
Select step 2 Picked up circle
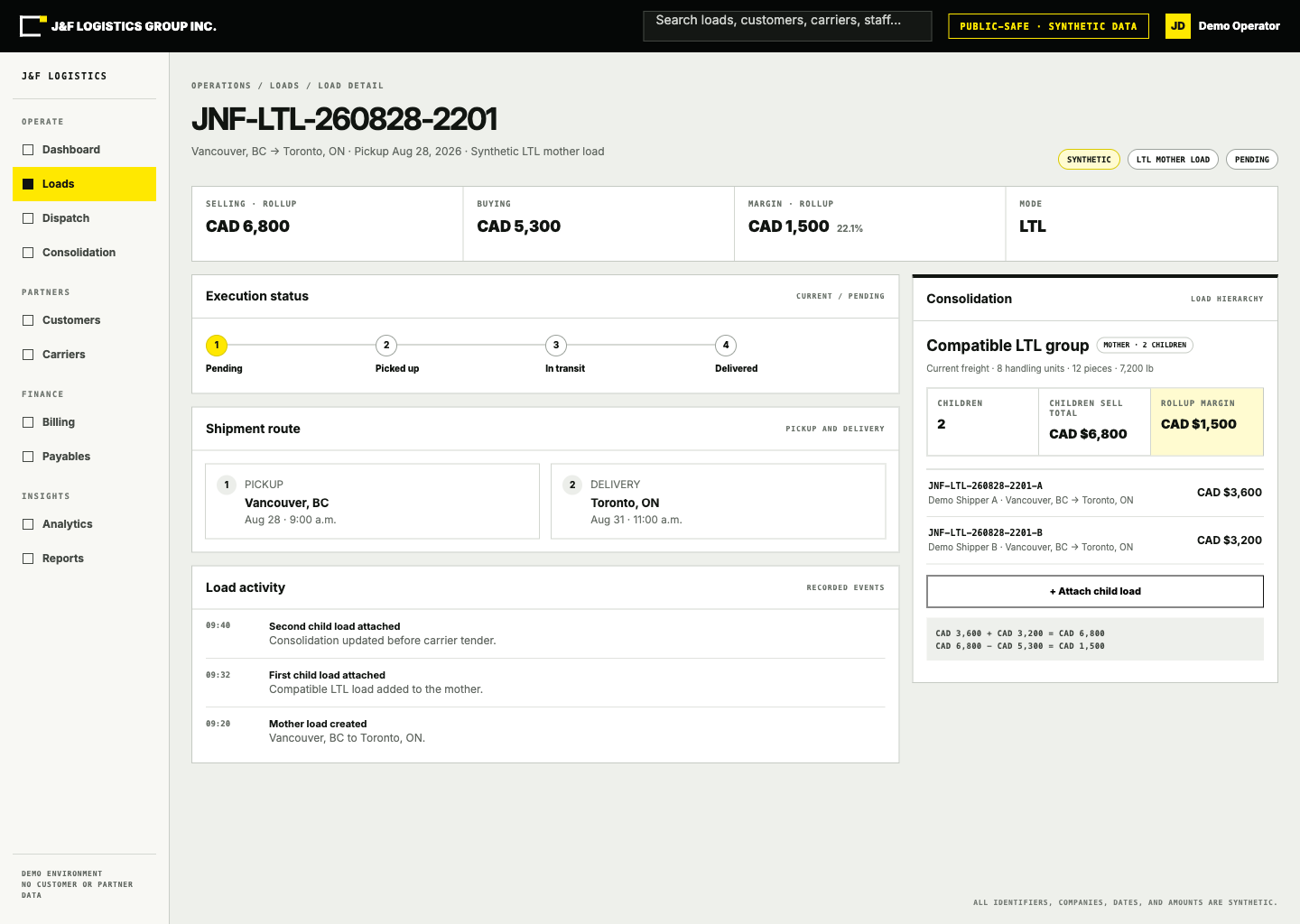386,346
